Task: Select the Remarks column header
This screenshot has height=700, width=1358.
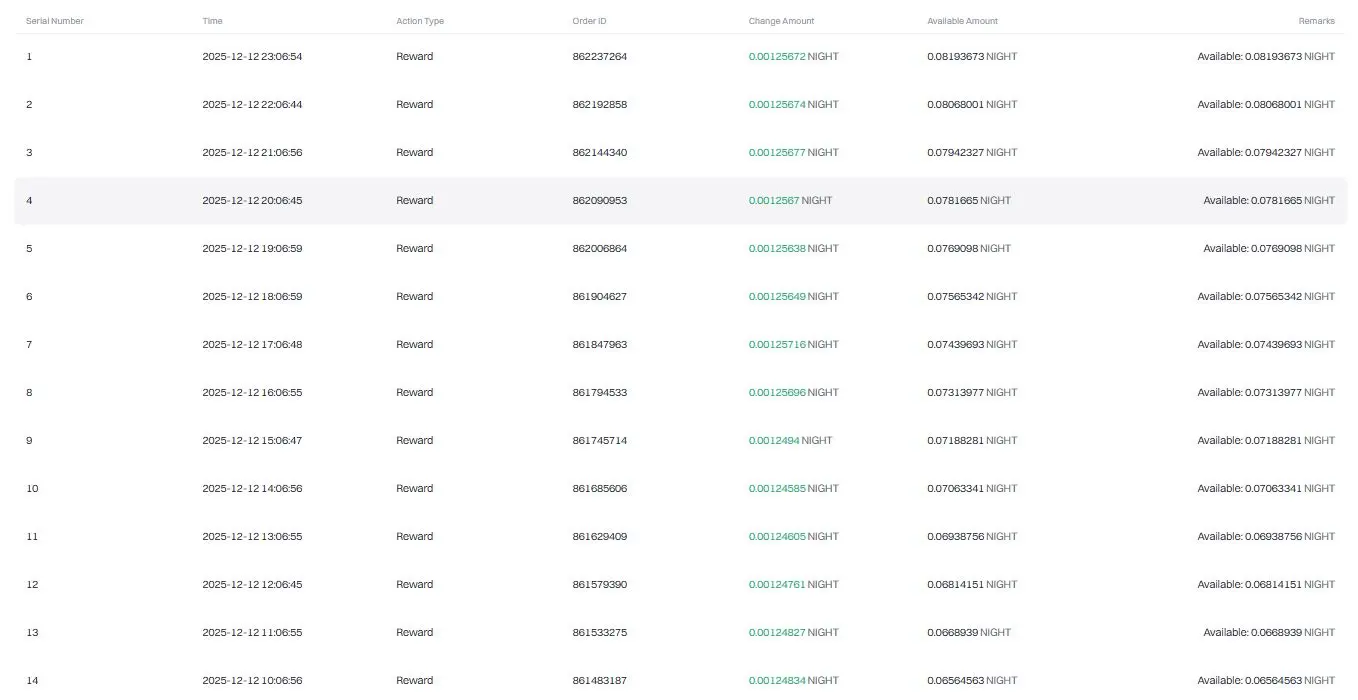Action: click(1316, 21)
